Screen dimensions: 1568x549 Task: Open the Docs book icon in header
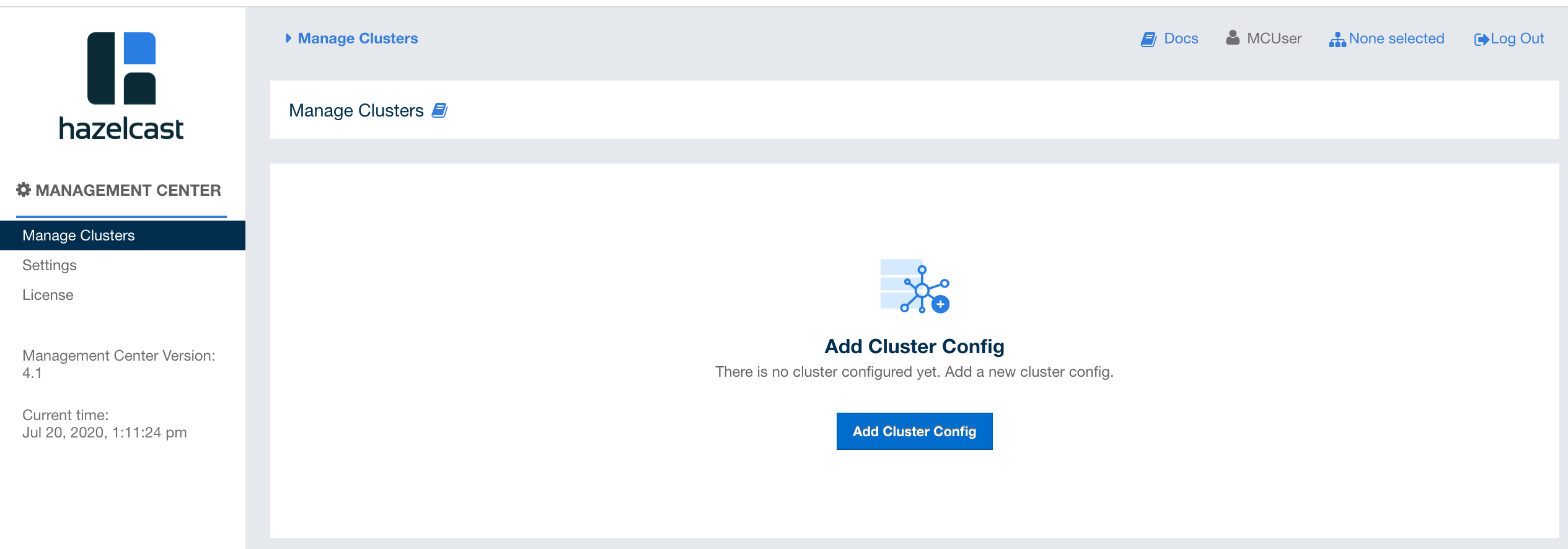pyautogui.click(x=1148, y=40)
